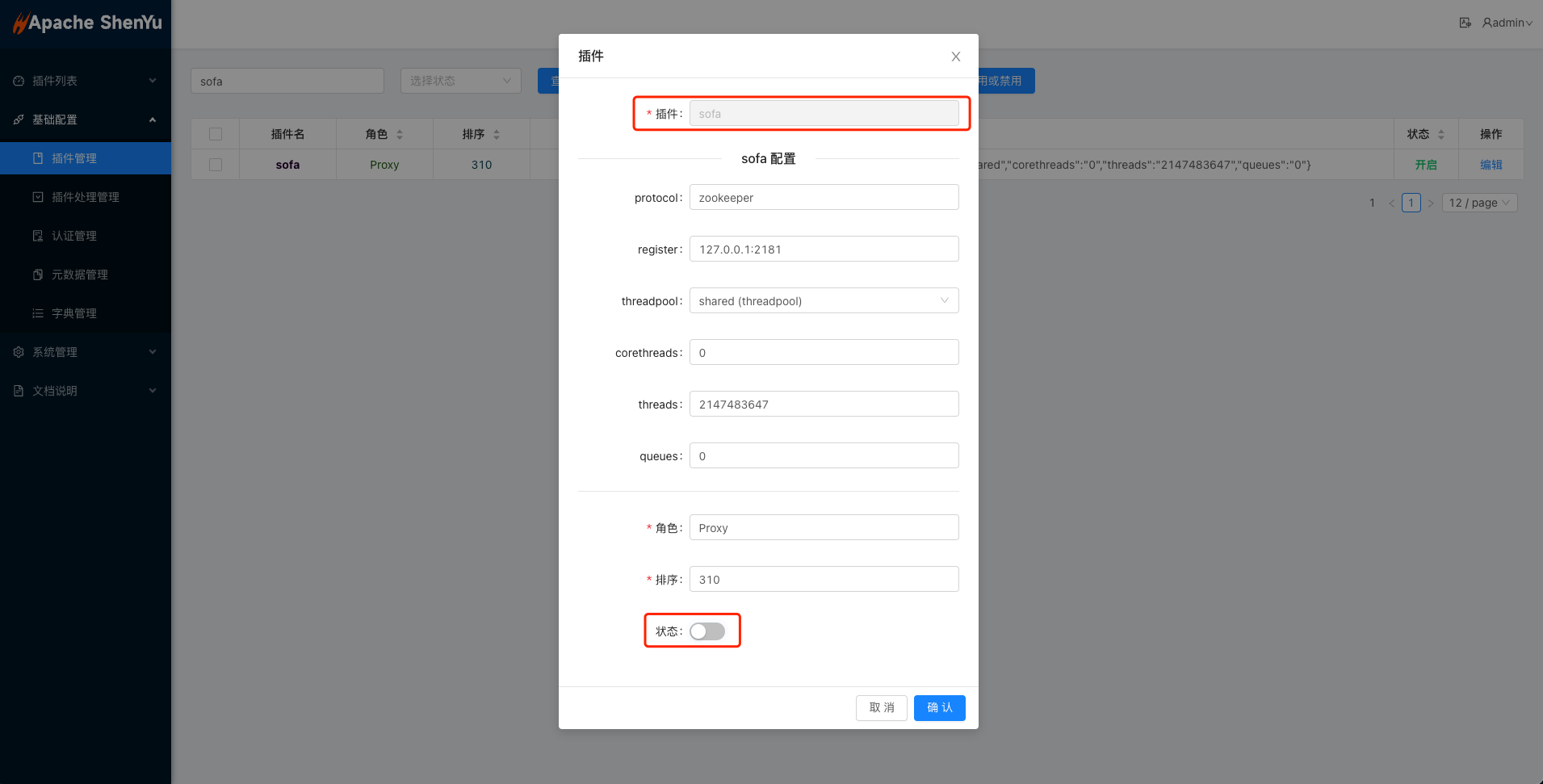Toggle the 状态 switch in plugin dialog

pos(707,631)
